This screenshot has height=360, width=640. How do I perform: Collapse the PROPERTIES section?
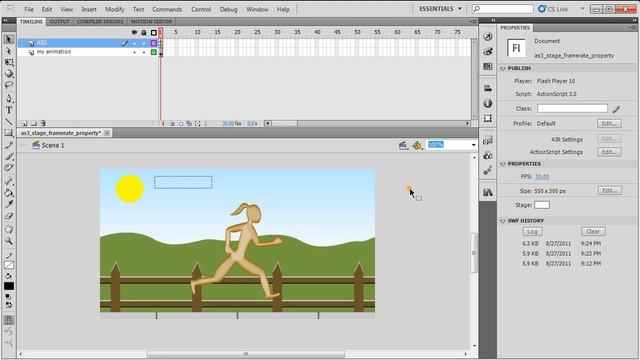(503, 164)
